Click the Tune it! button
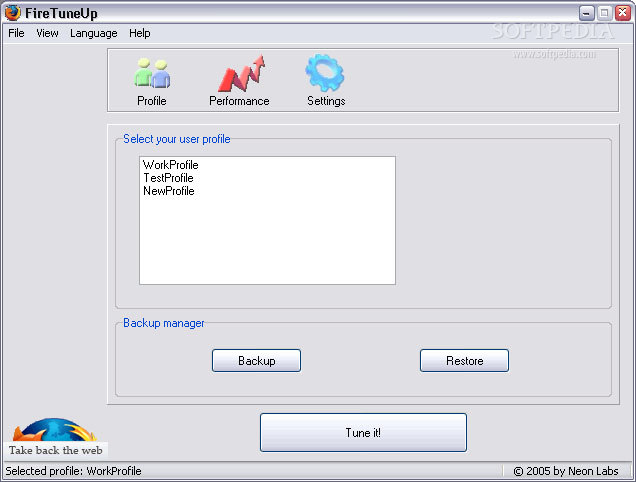This screenshot has width=636, height=482. (x=363, y=433)
